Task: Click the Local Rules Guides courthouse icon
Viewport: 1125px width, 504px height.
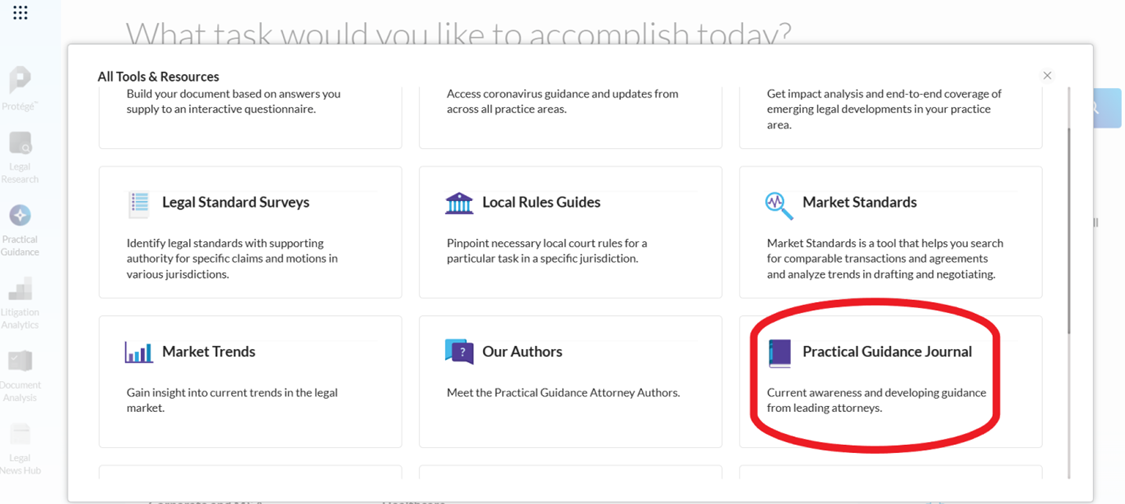Action: click(x=459, y=203)
